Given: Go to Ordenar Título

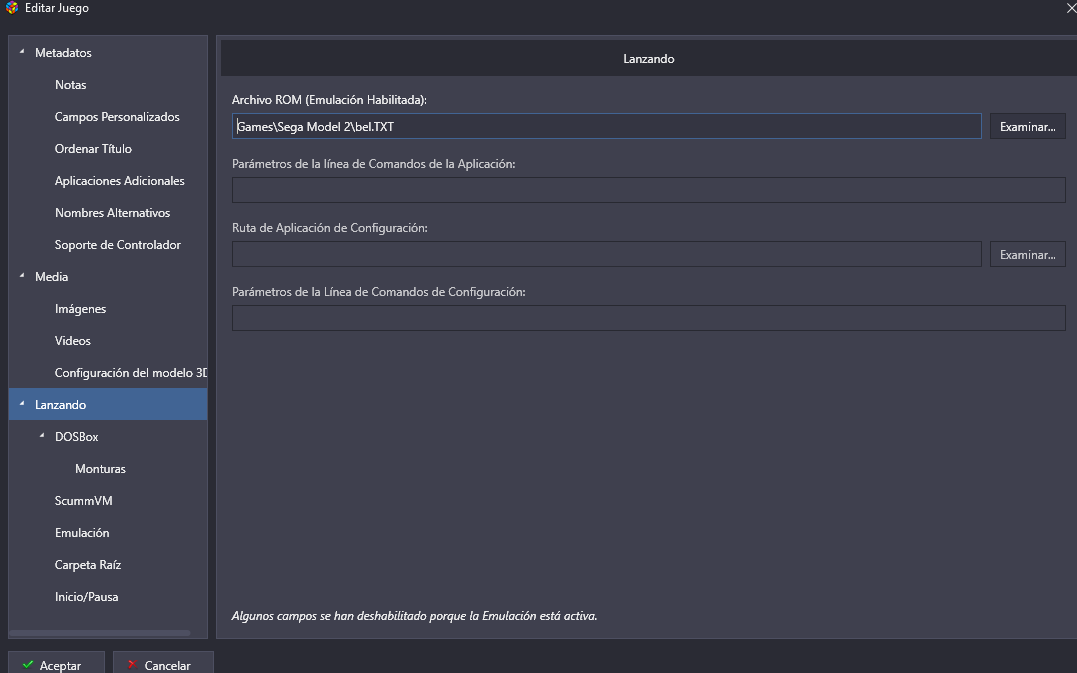Looking at the screenshot, I should pos(93,148).
